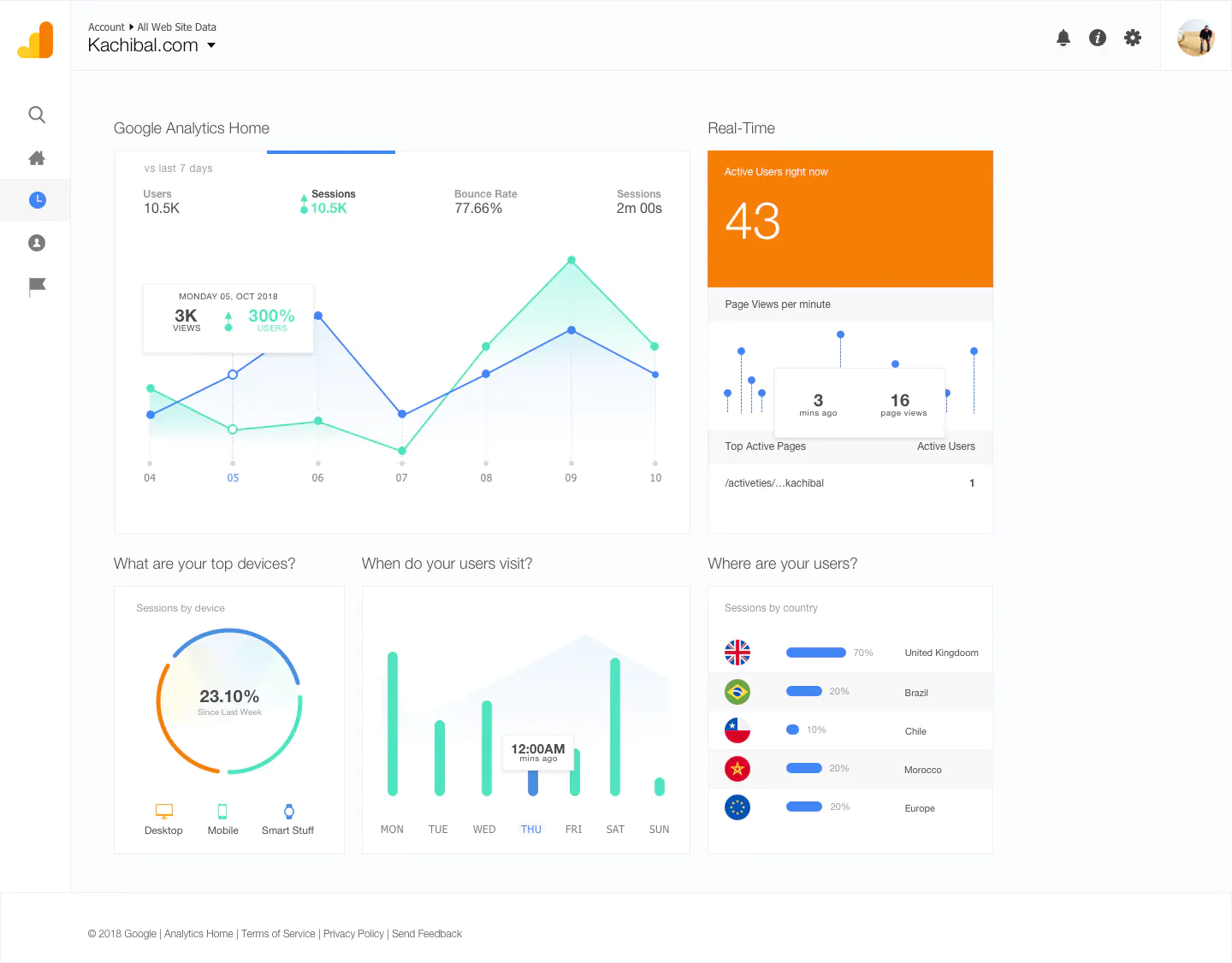Click the Active Users column header
The image size is (1232, 963).
[x=946, y=446]
